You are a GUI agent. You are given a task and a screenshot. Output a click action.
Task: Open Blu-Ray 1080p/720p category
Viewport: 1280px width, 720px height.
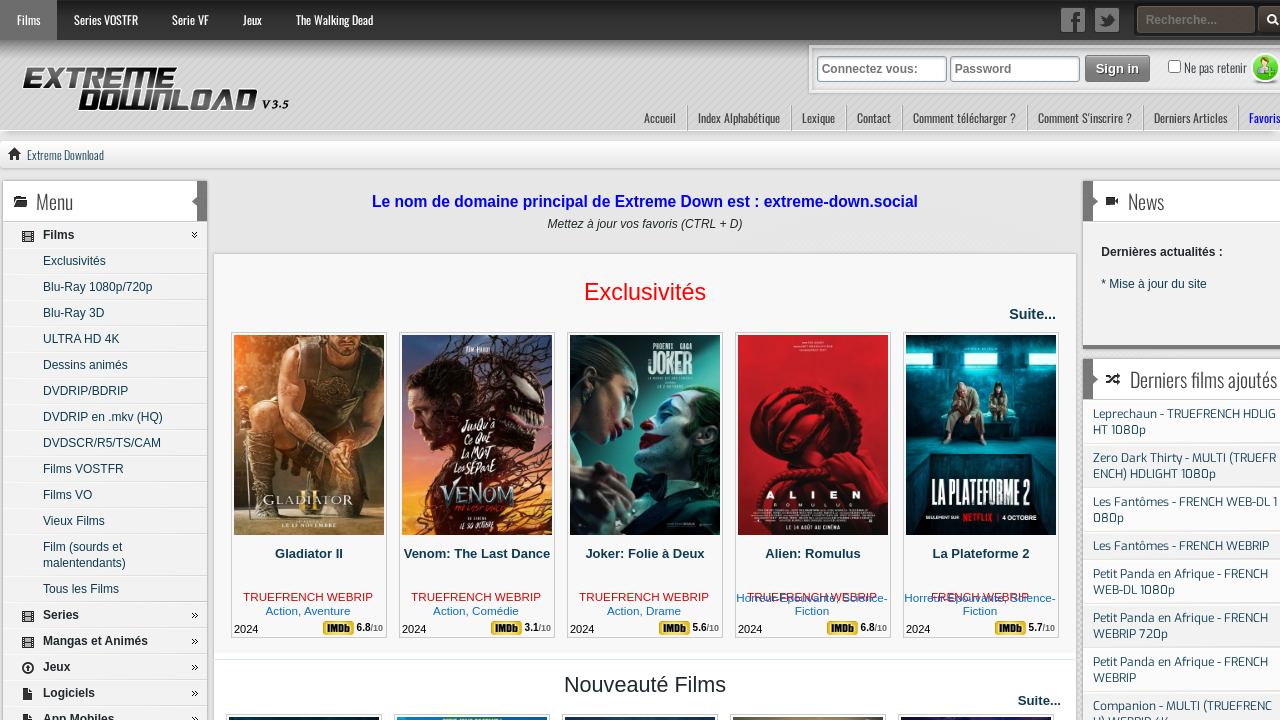coord(97,287)
